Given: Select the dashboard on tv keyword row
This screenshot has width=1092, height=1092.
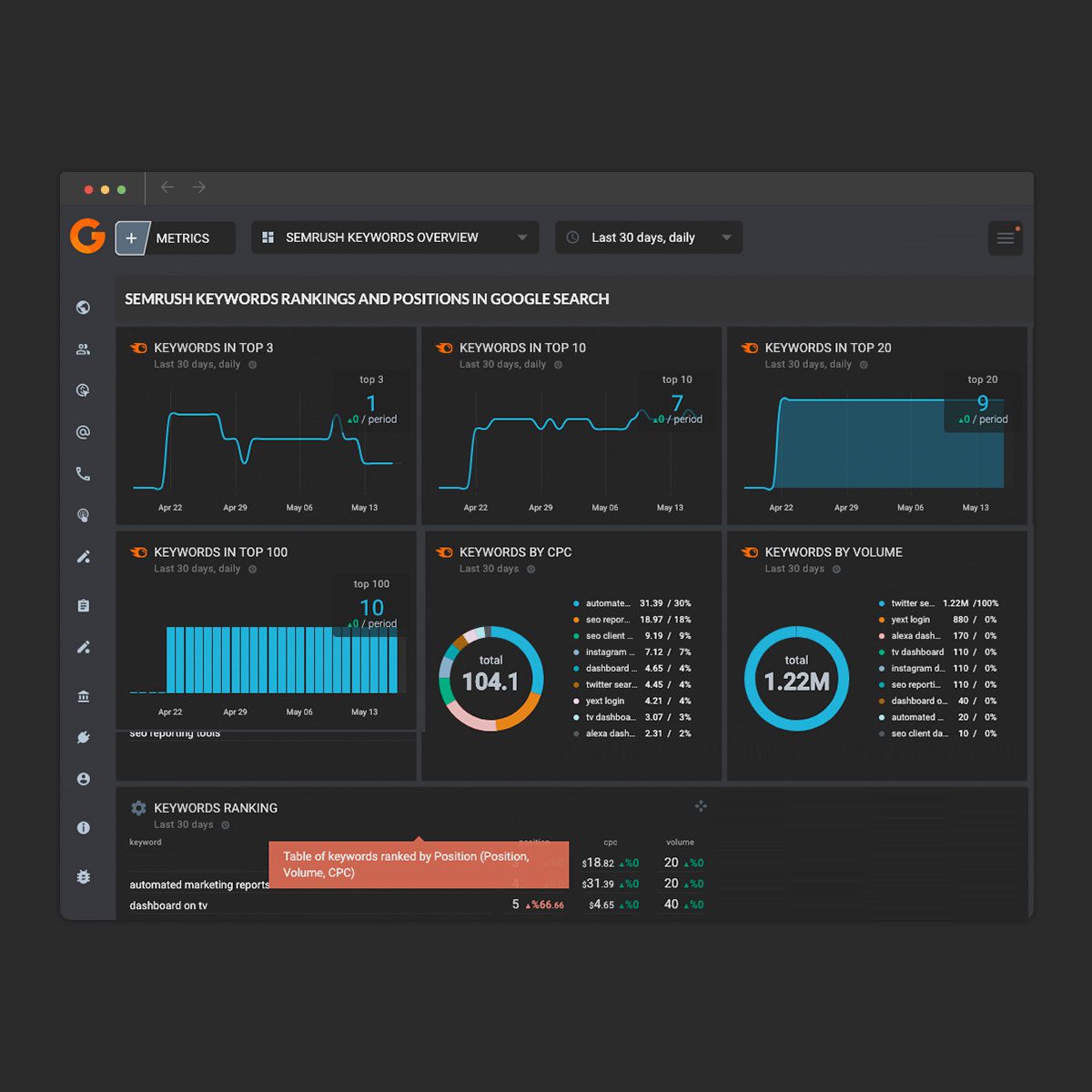Looking at the screenshot, I should coord(169,905).
